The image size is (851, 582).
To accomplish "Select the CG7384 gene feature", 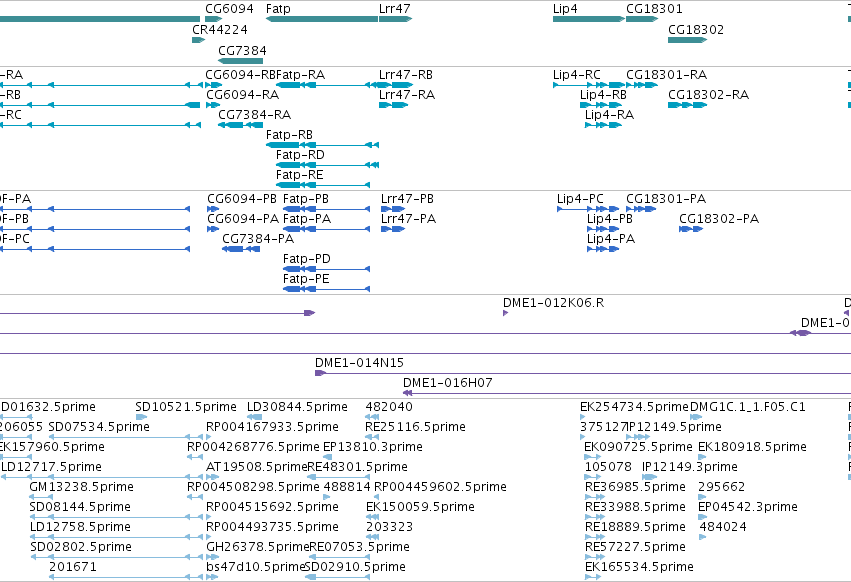I will coord(240,61).
